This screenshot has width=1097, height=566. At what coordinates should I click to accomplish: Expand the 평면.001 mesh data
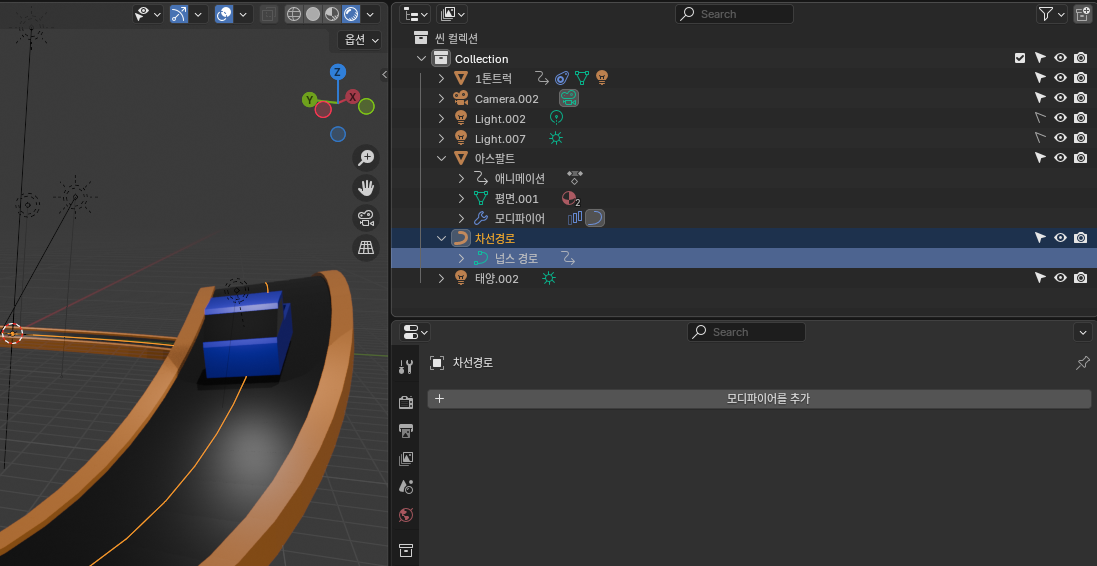(461, 199)
